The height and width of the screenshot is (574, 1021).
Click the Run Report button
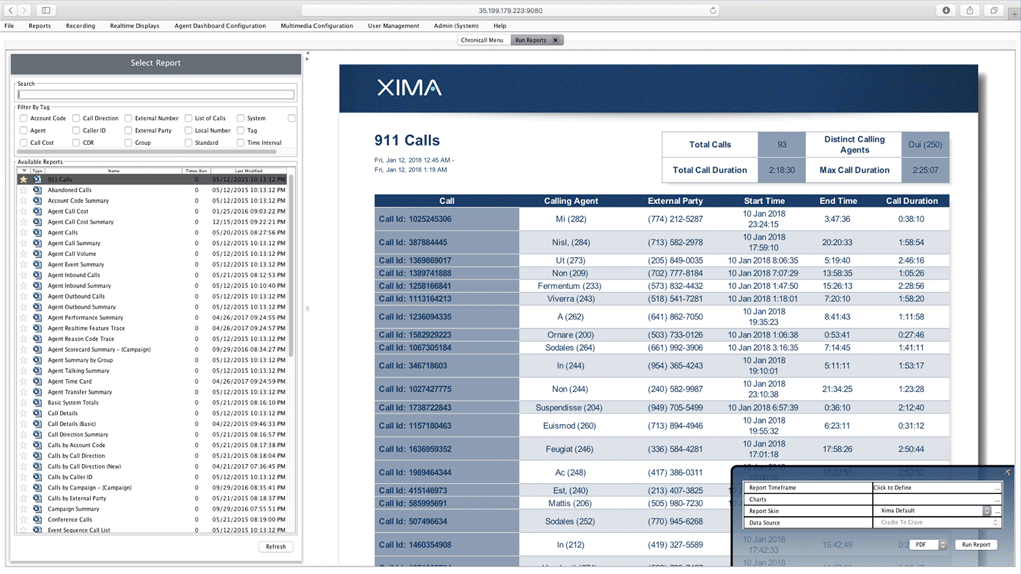(975, 545)
